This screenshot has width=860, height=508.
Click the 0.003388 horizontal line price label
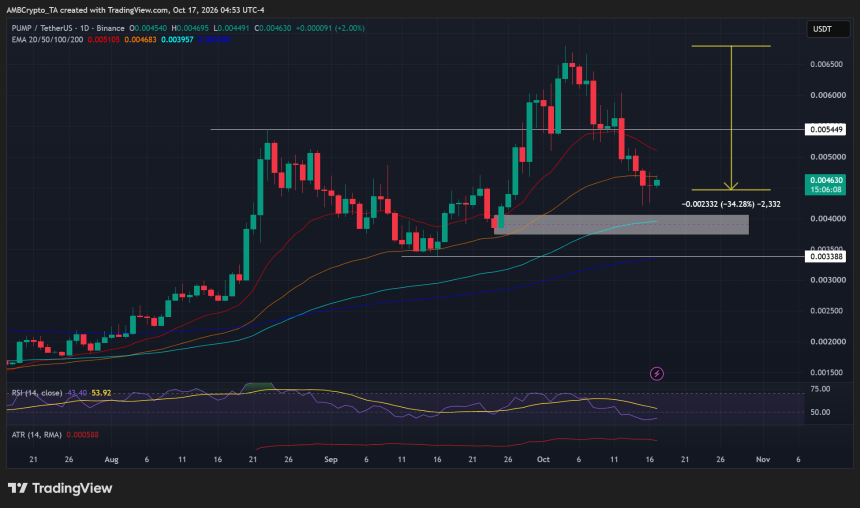pyautogui.click(x=825, y=256)
